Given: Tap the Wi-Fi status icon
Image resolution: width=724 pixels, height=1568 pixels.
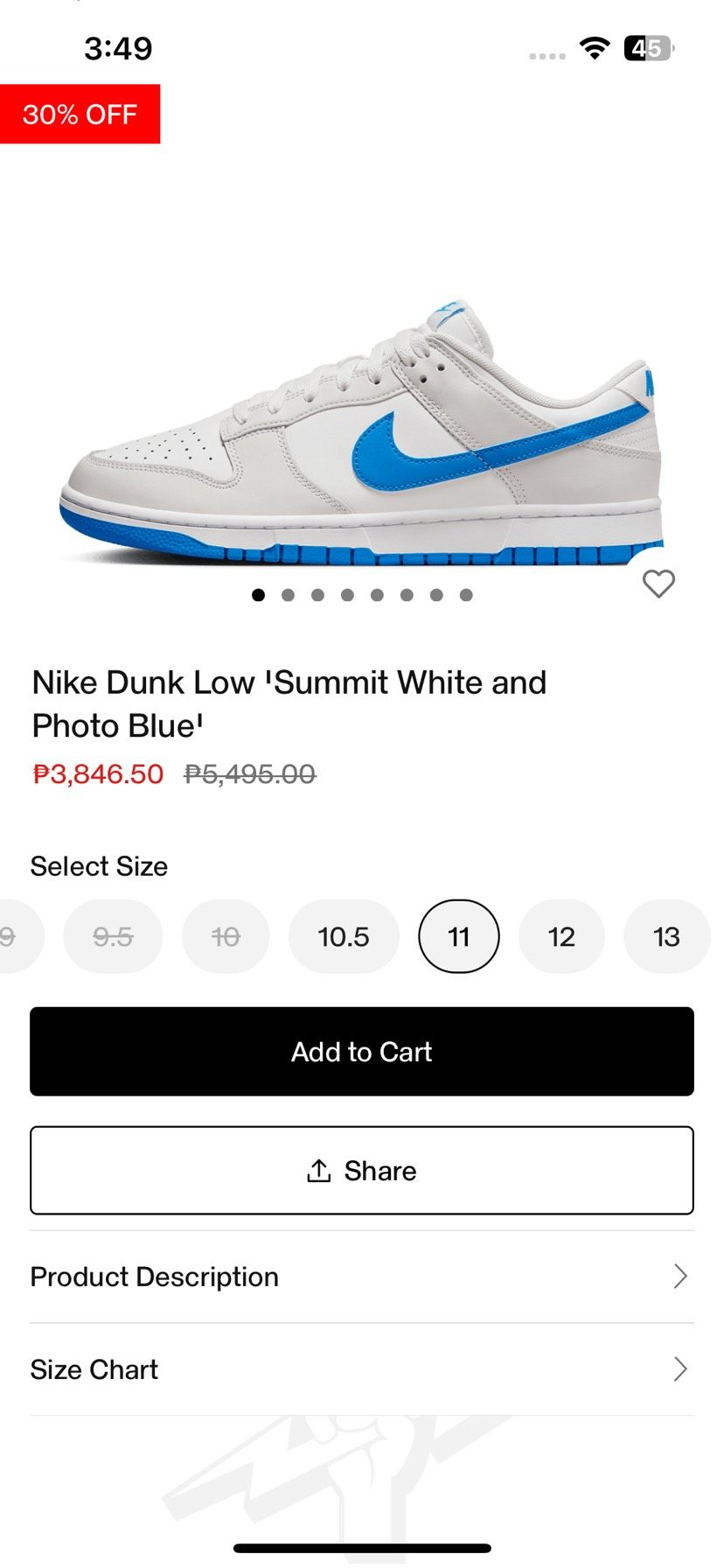Looking at the screenshot, I should 595,48.
